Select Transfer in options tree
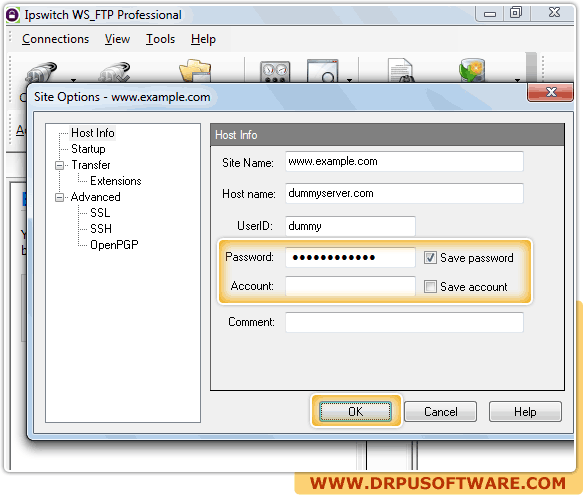The width and height of the screenshot is (583, 495). (x=91, y=165)
